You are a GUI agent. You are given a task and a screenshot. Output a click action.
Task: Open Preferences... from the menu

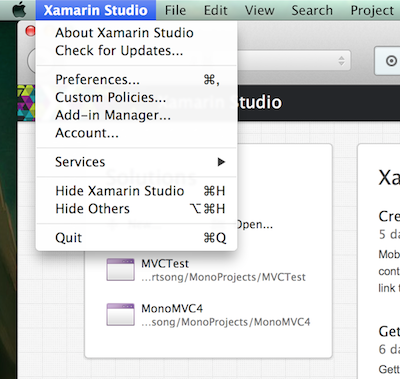tap(136, 79)
